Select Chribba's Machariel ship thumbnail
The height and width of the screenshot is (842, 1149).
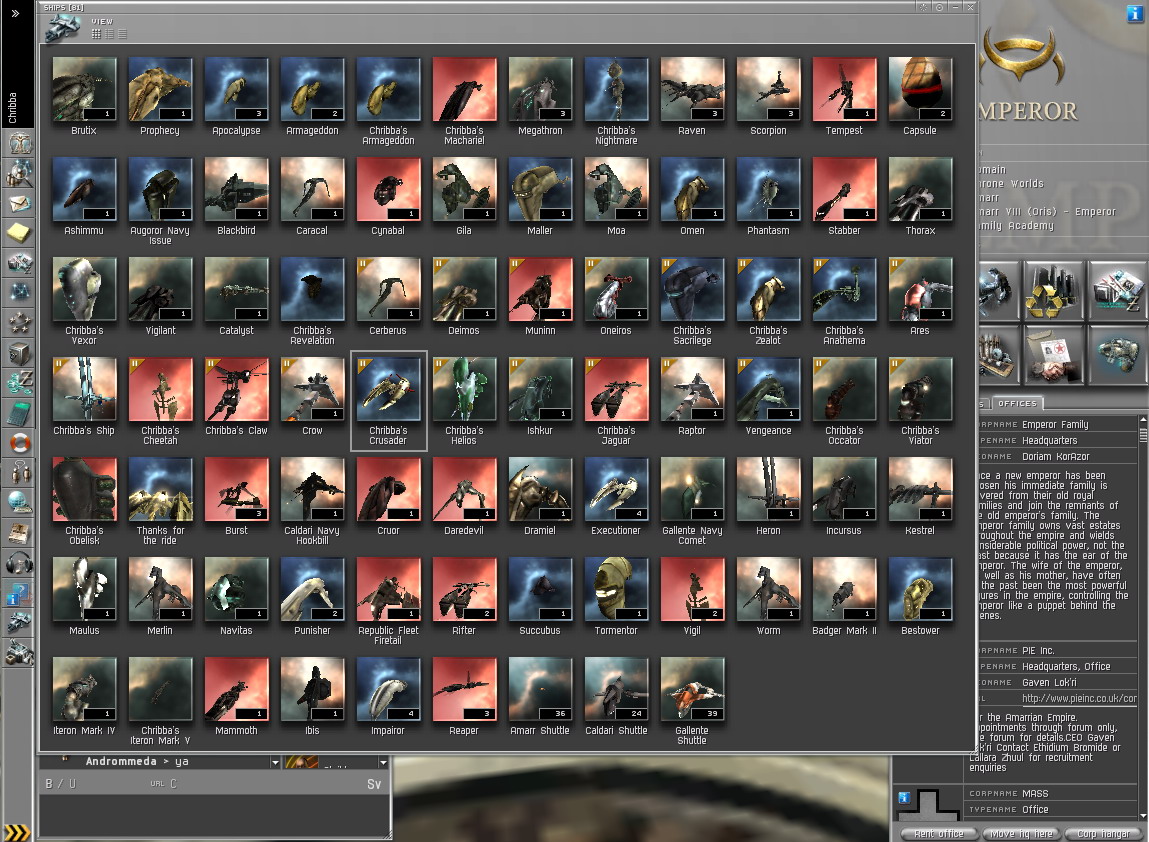465,89
